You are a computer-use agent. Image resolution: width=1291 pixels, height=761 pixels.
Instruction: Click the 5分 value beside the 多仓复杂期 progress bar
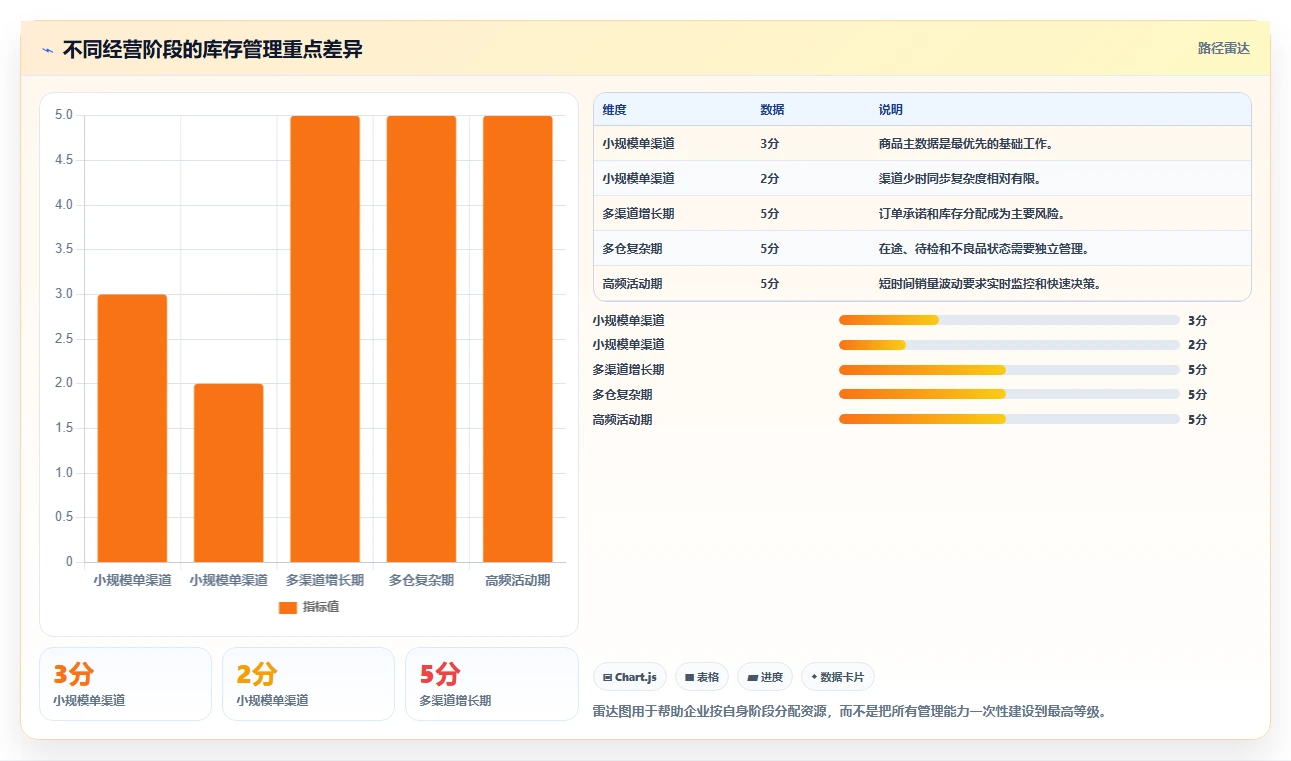pyautogui.click(x=1197, y=395)
